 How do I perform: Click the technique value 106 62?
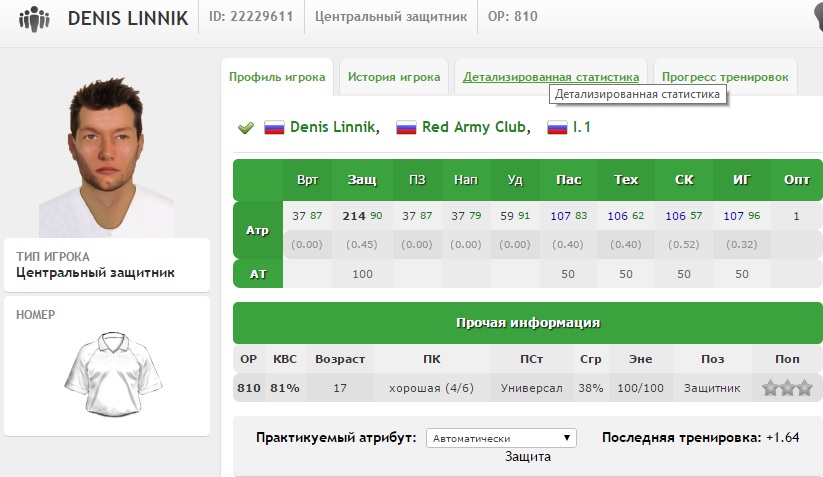(626, 216)
